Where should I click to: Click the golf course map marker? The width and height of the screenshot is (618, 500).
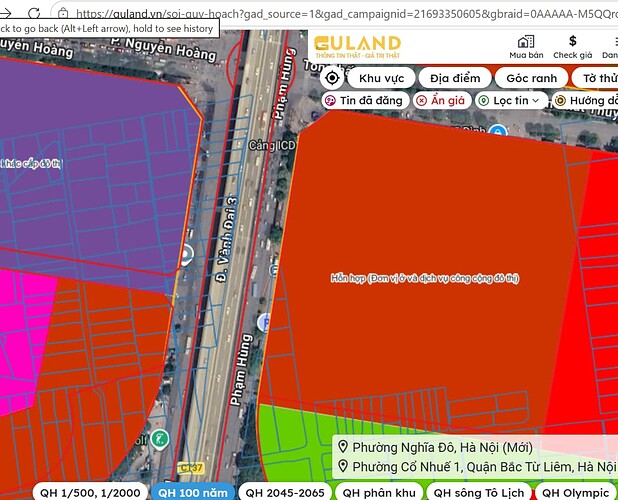pyautogui.click(x=160, y=439)
